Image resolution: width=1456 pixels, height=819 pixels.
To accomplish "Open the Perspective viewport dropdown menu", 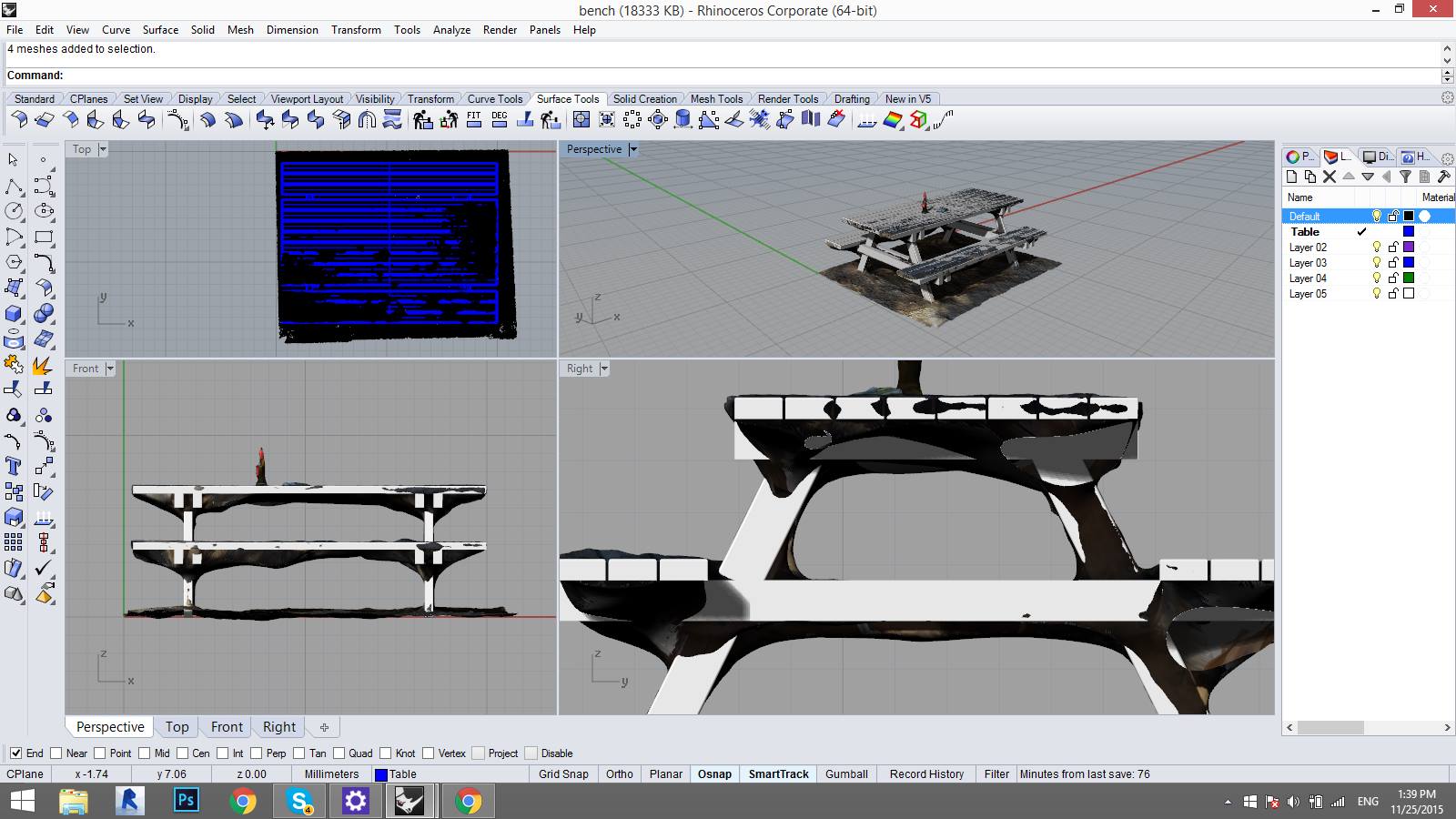I will [633, 148].
